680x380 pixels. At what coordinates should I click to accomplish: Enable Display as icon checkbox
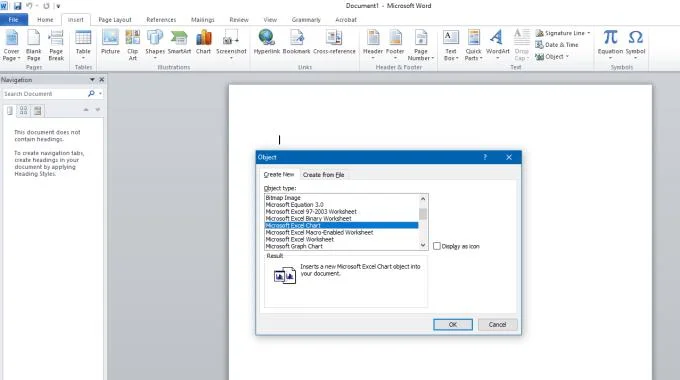point(437,246)
